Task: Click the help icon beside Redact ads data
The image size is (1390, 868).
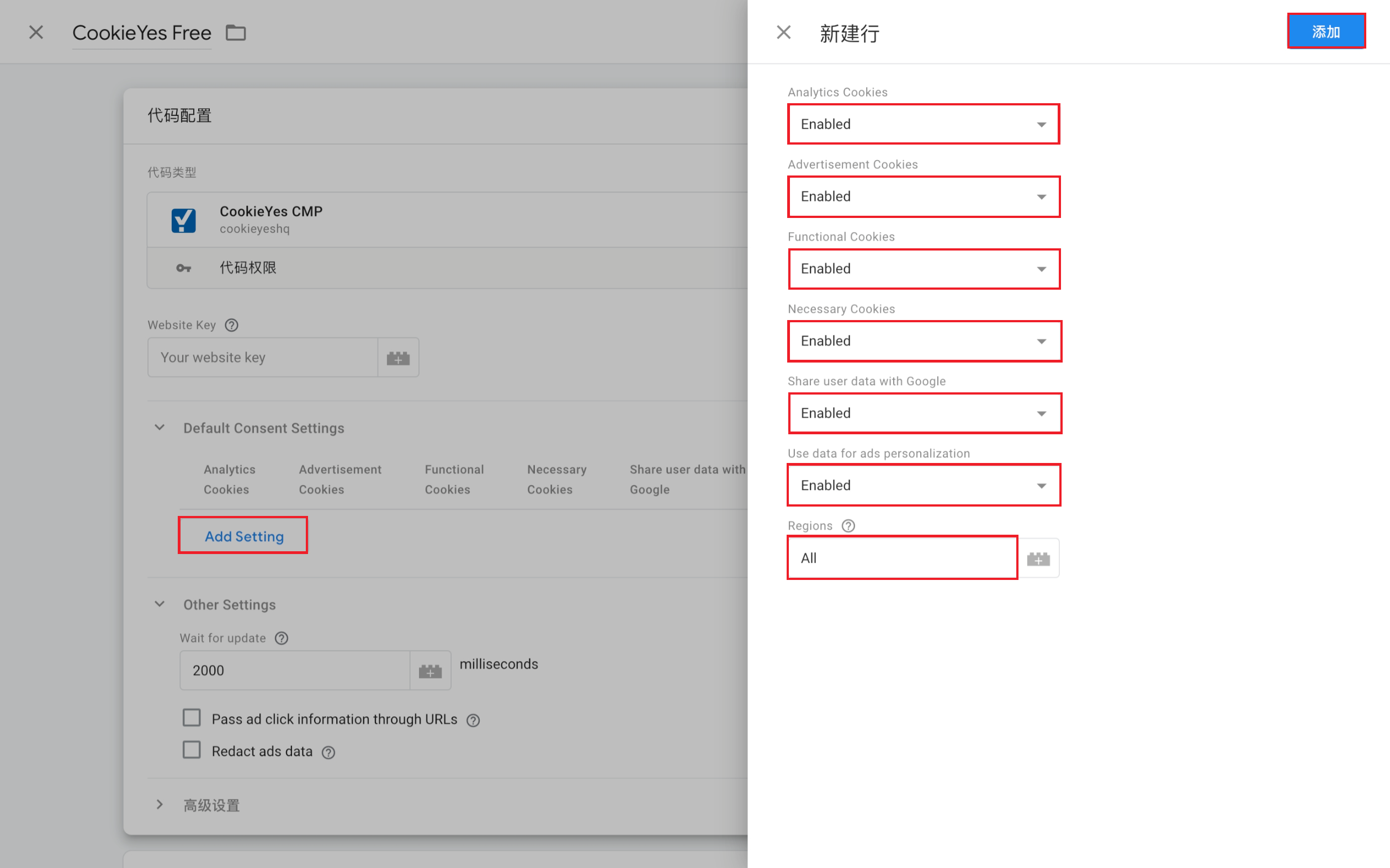Action: (x=328, y=753)
